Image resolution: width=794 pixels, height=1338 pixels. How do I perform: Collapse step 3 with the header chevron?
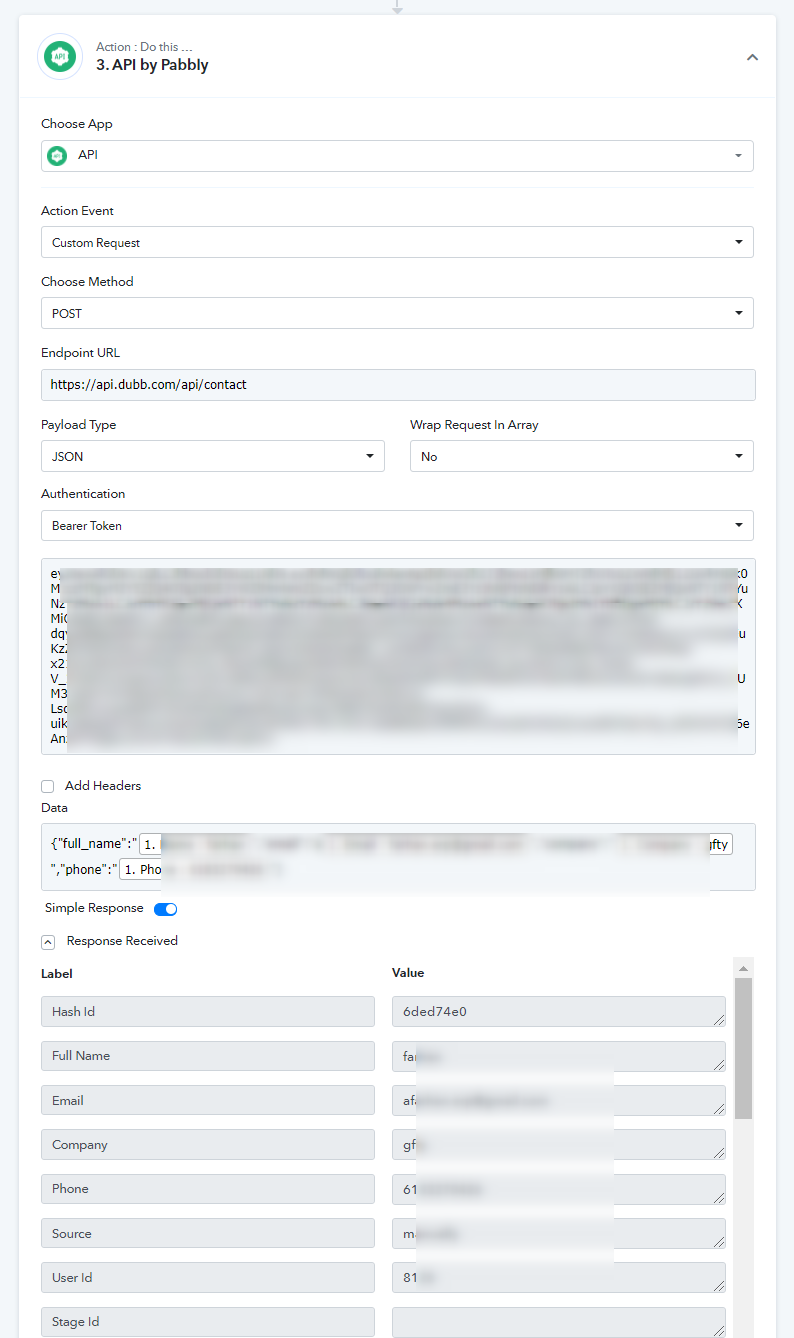[x=753, y=57]
